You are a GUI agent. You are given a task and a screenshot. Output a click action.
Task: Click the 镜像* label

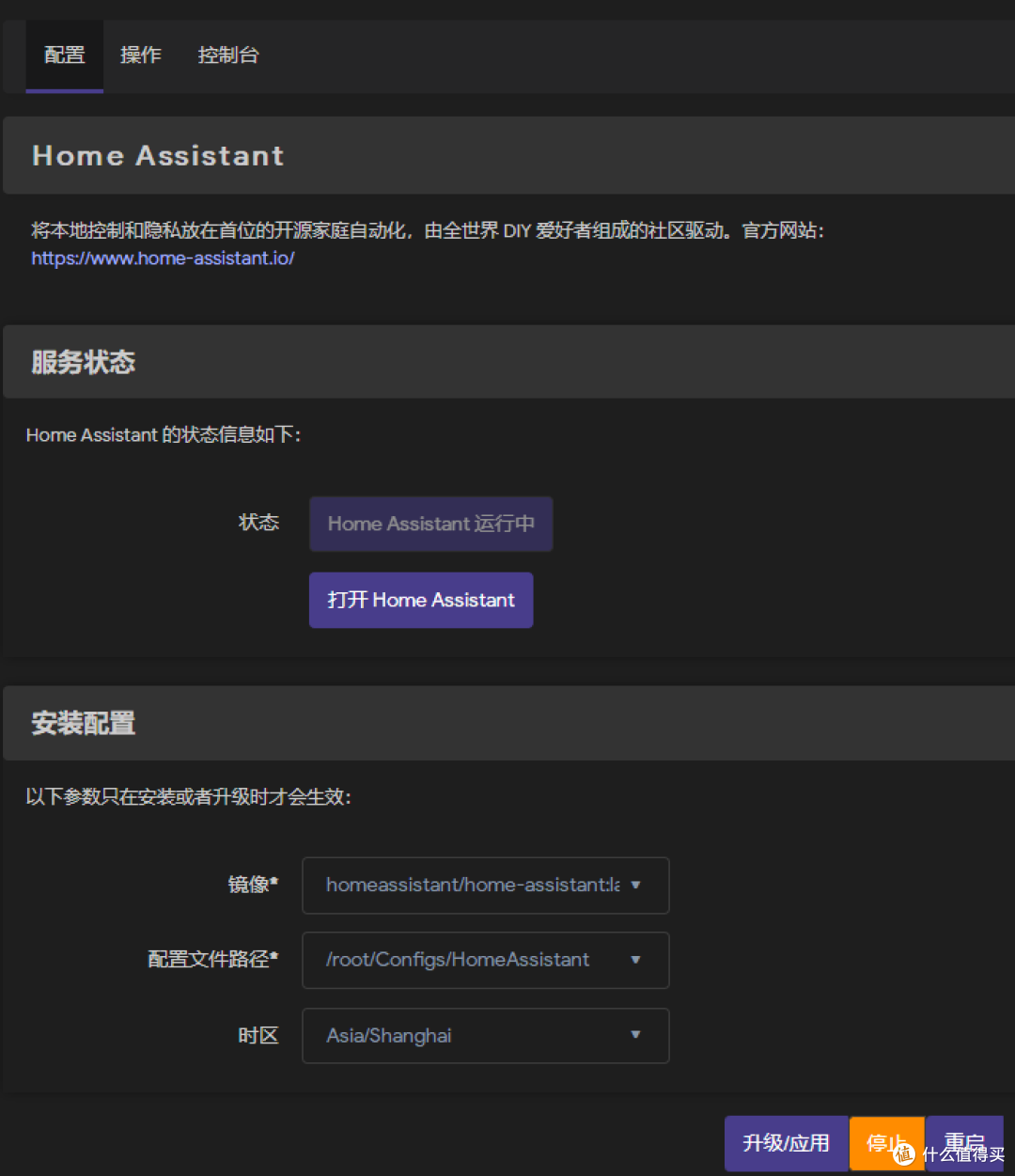click(x=253, y=885)
